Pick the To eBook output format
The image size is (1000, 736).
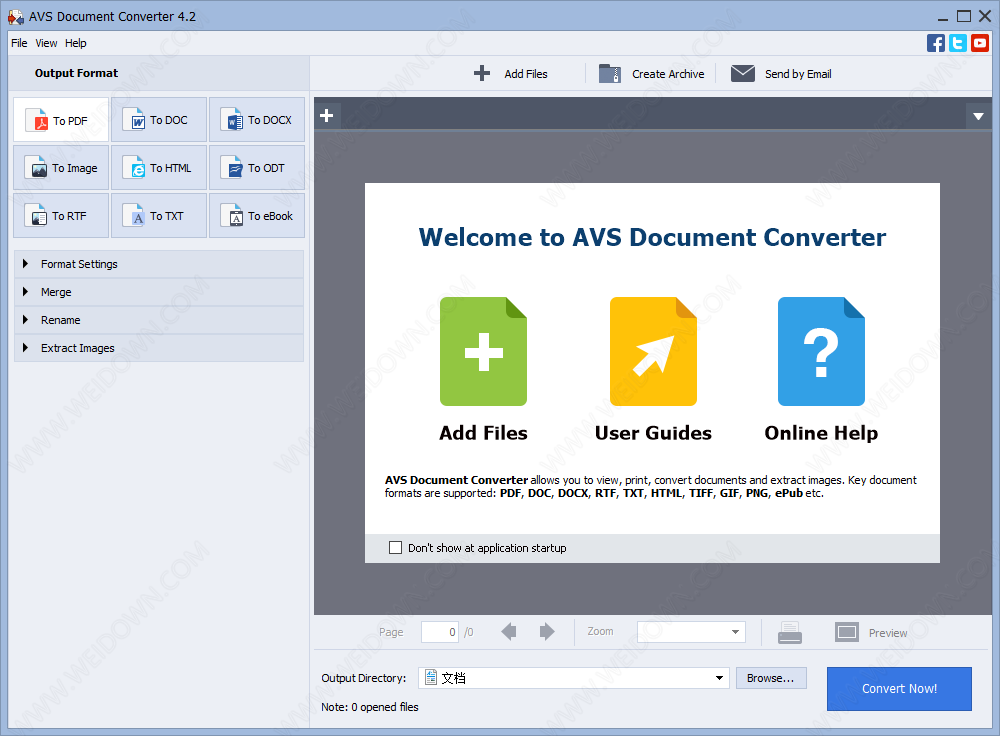coord(257,216)
